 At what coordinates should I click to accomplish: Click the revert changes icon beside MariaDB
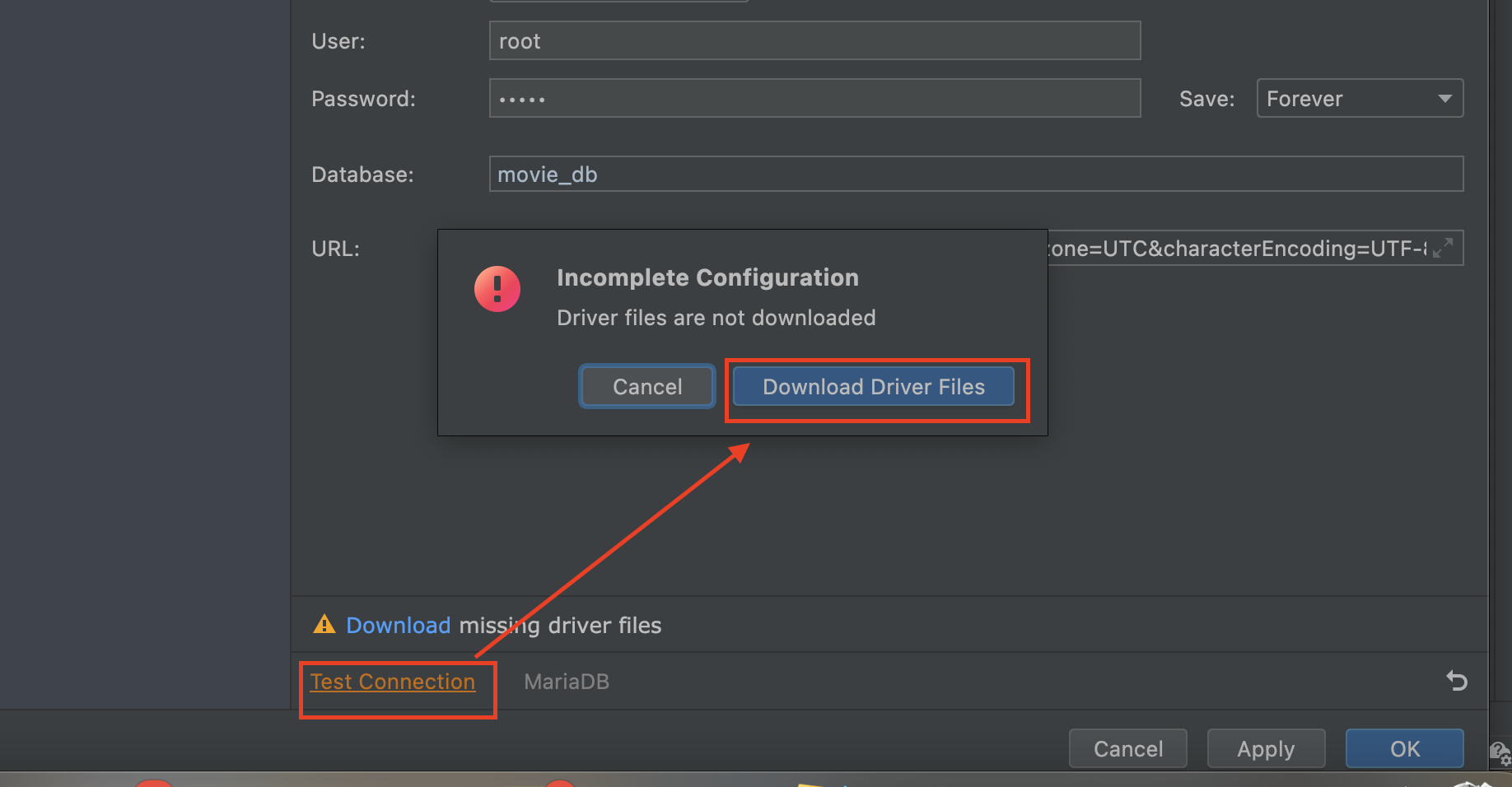(1457, 681)
